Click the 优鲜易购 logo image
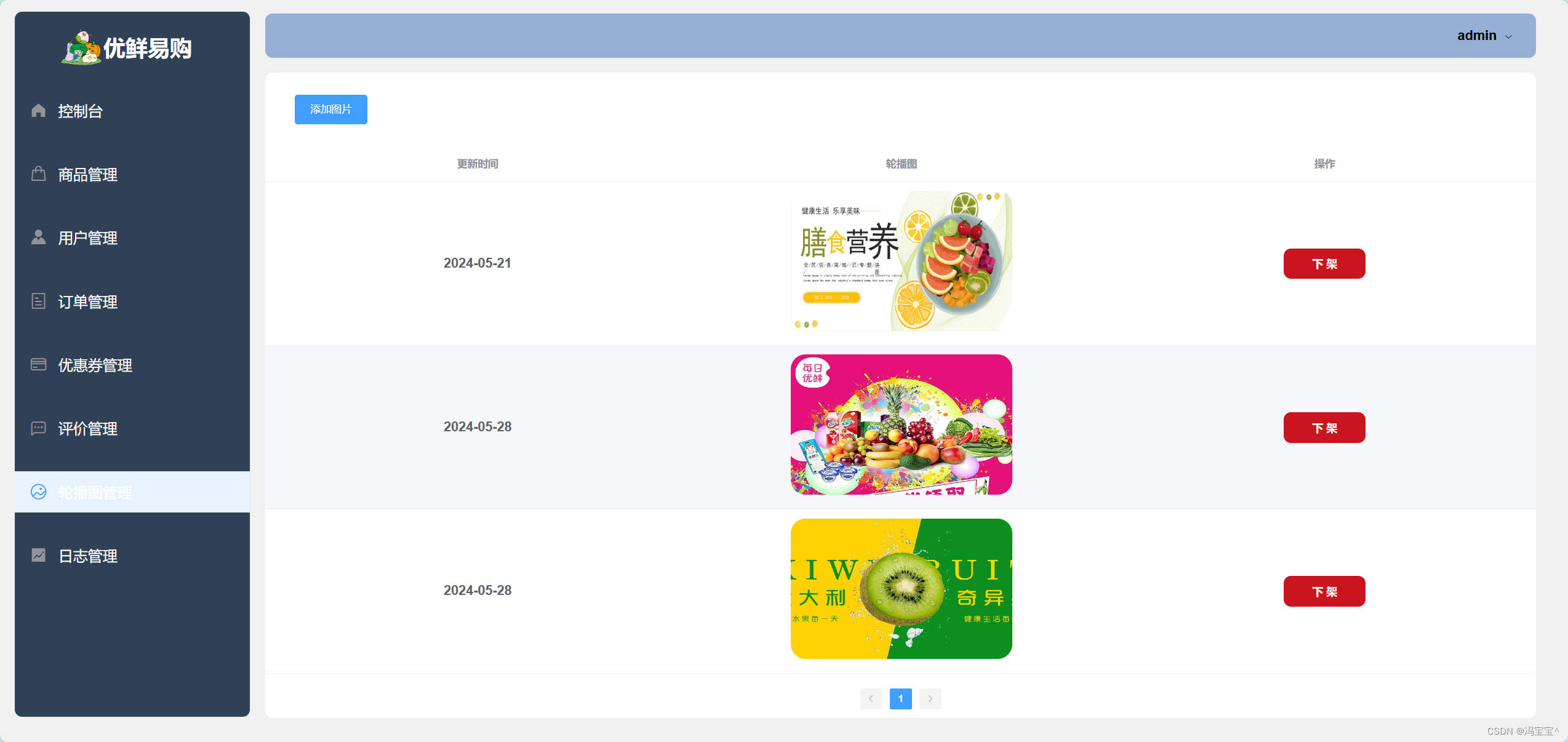Viewport: 1568px width, 742px height. tap(81, 48)
